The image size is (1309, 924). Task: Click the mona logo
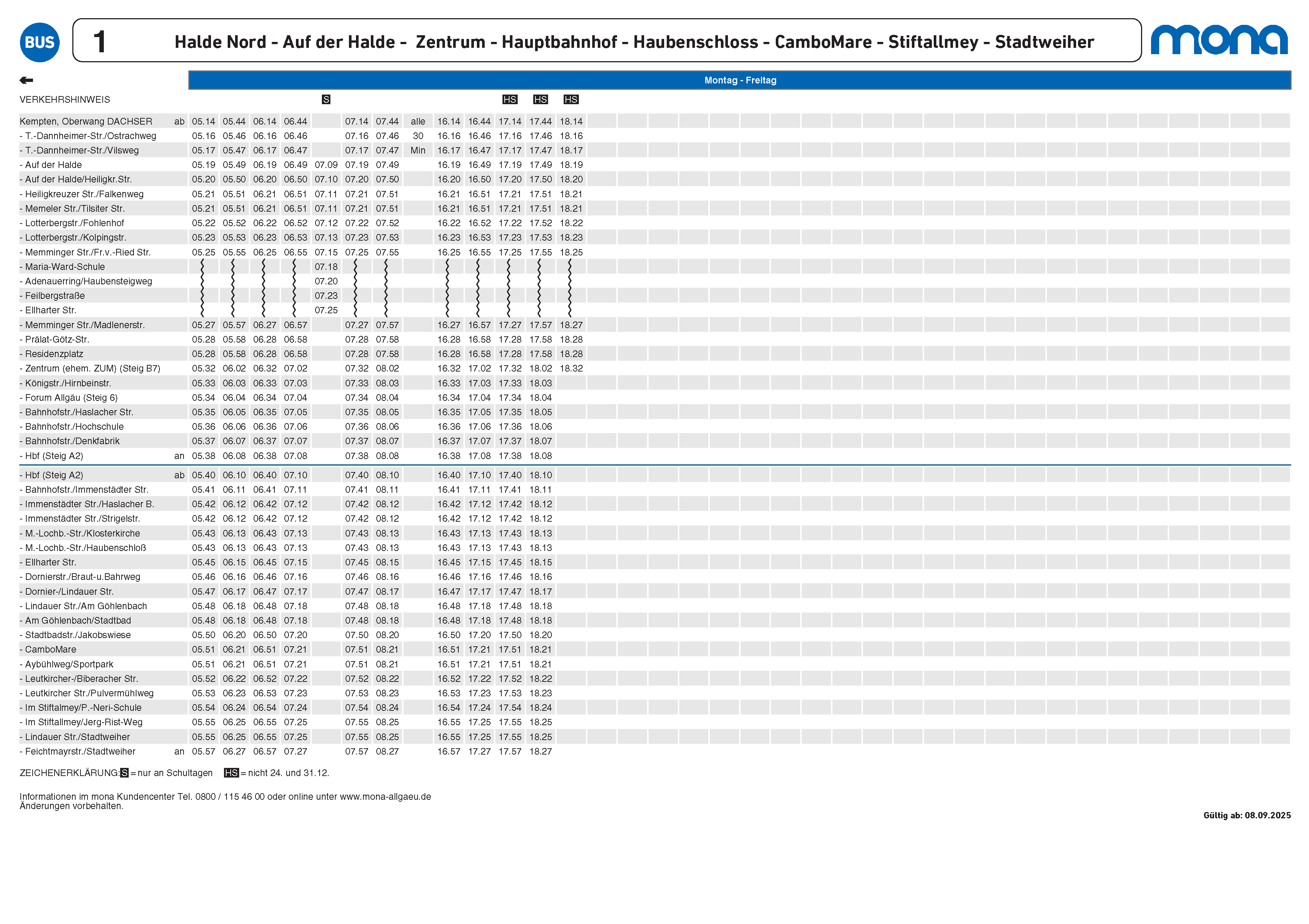tap(1219, 39)
